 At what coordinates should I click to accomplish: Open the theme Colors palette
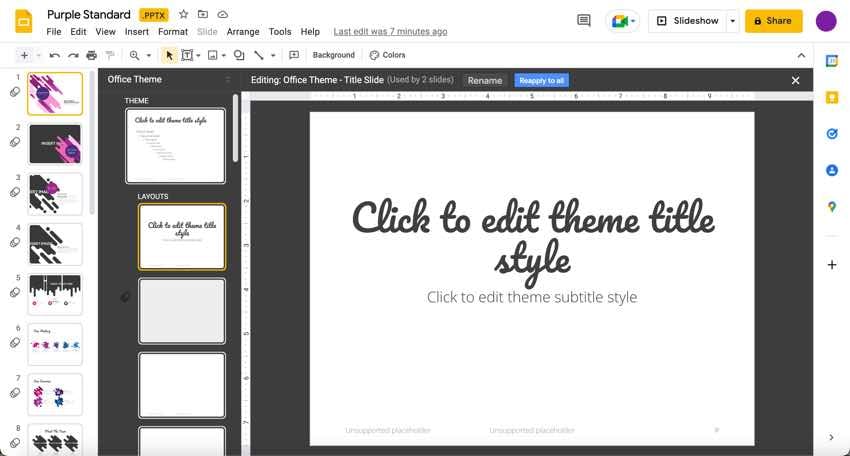(387, 56)
